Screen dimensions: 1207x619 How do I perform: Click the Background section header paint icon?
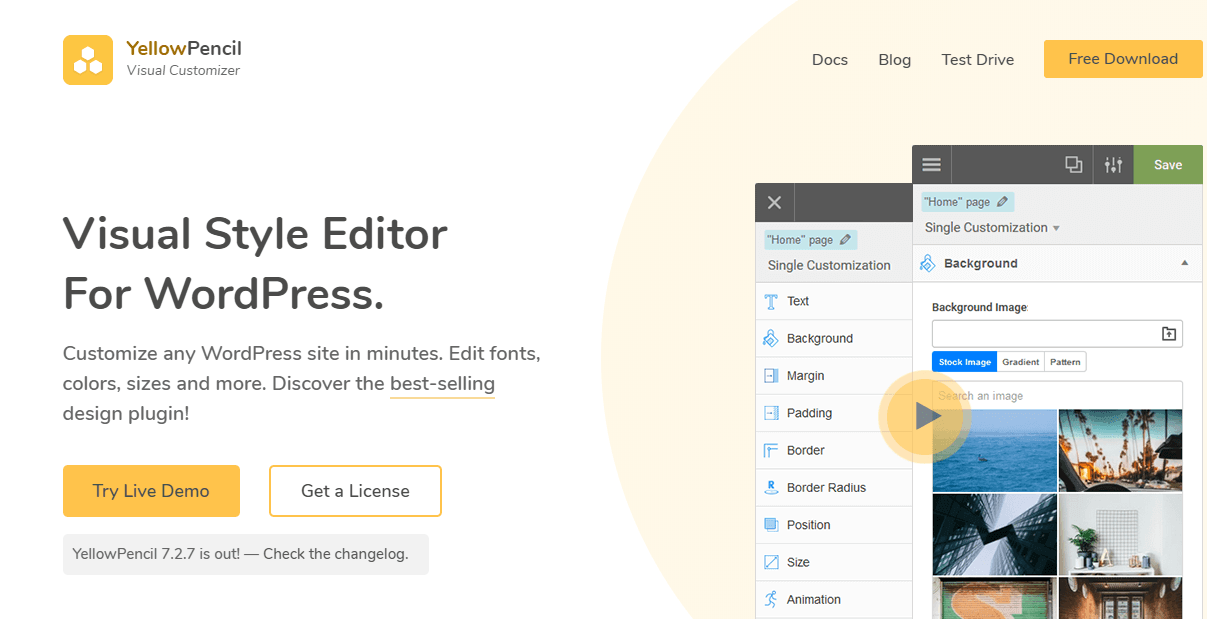(927, 263)
